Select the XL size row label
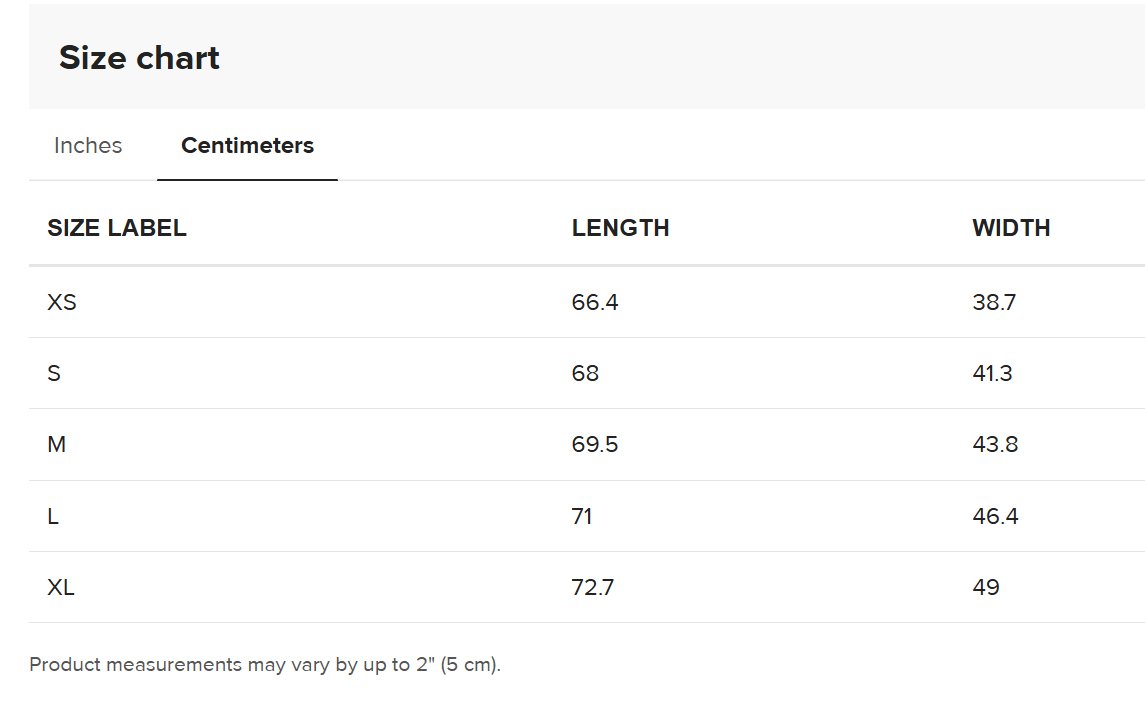 pyautogui.click(x=61, y=587)
